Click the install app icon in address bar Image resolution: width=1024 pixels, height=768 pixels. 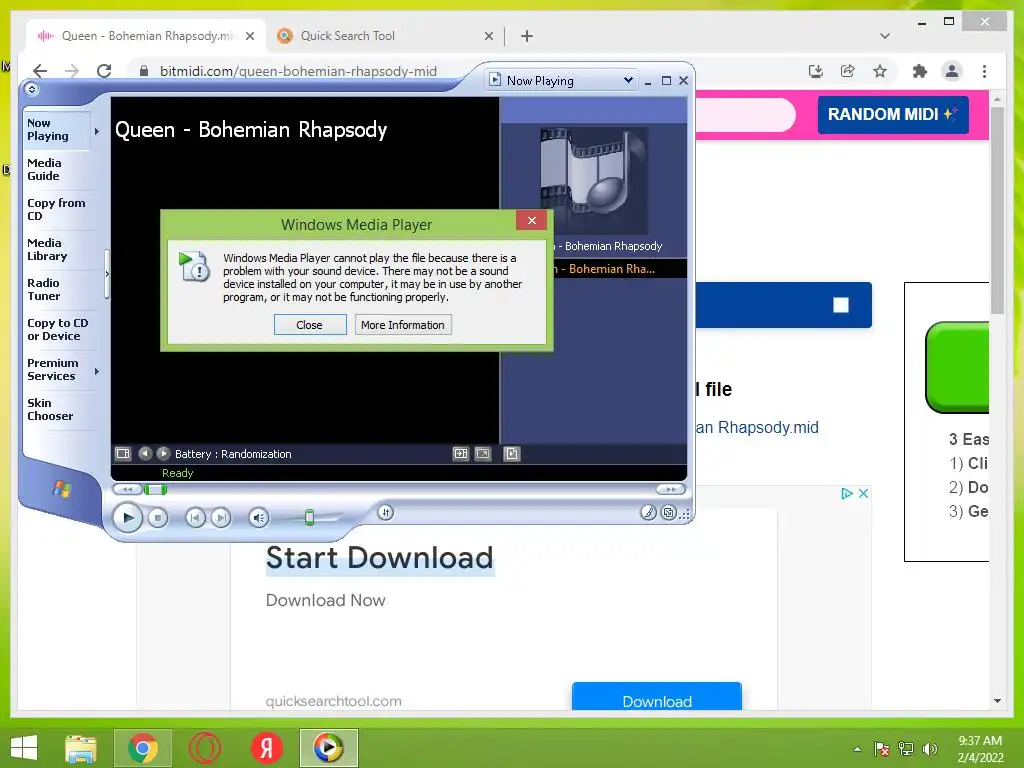[816, 71]
